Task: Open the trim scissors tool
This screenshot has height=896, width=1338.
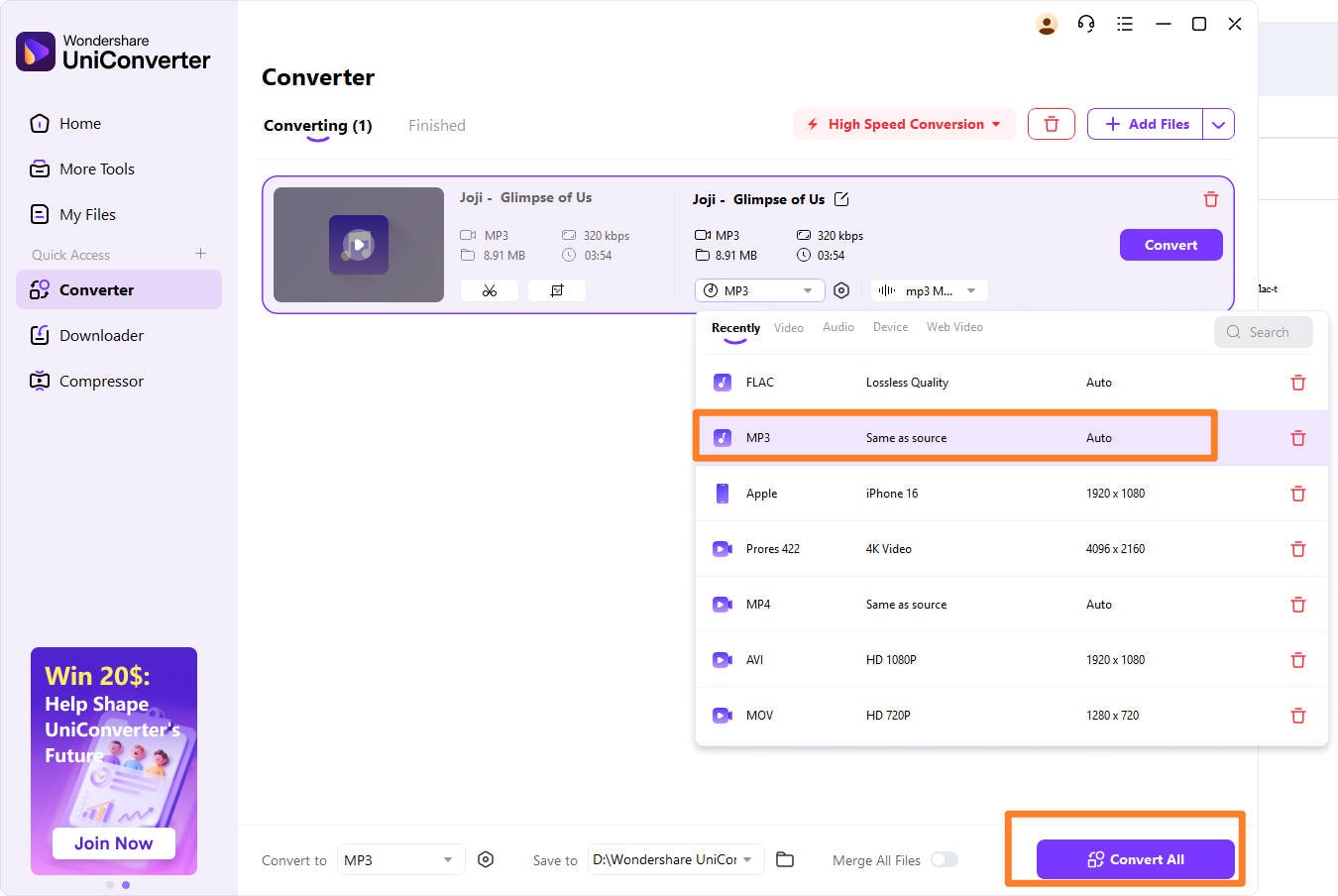Action: 490,290
